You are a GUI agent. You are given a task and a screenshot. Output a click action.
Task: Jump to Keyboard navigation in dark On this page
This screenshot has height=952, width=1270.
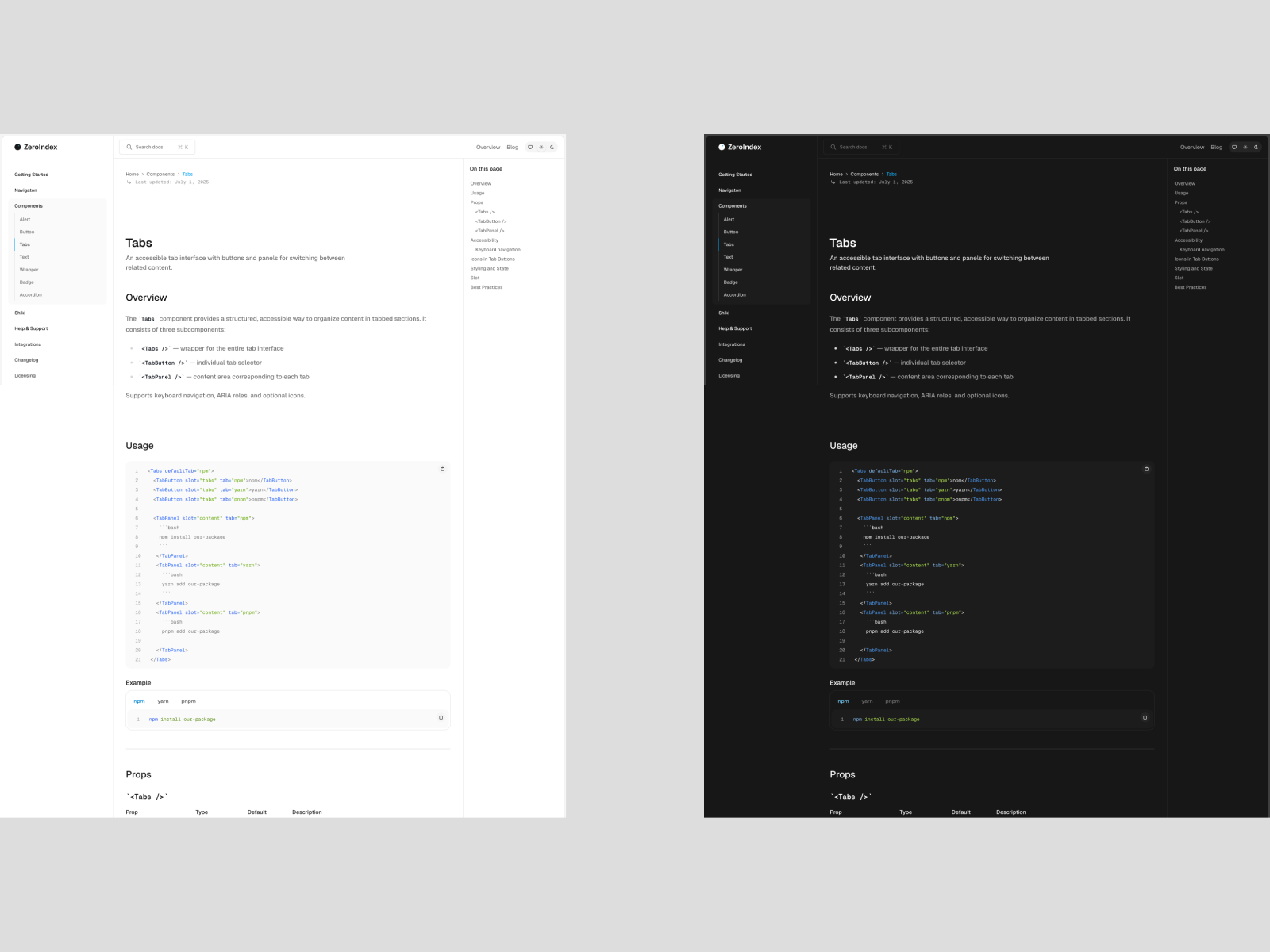point(1202,250)
